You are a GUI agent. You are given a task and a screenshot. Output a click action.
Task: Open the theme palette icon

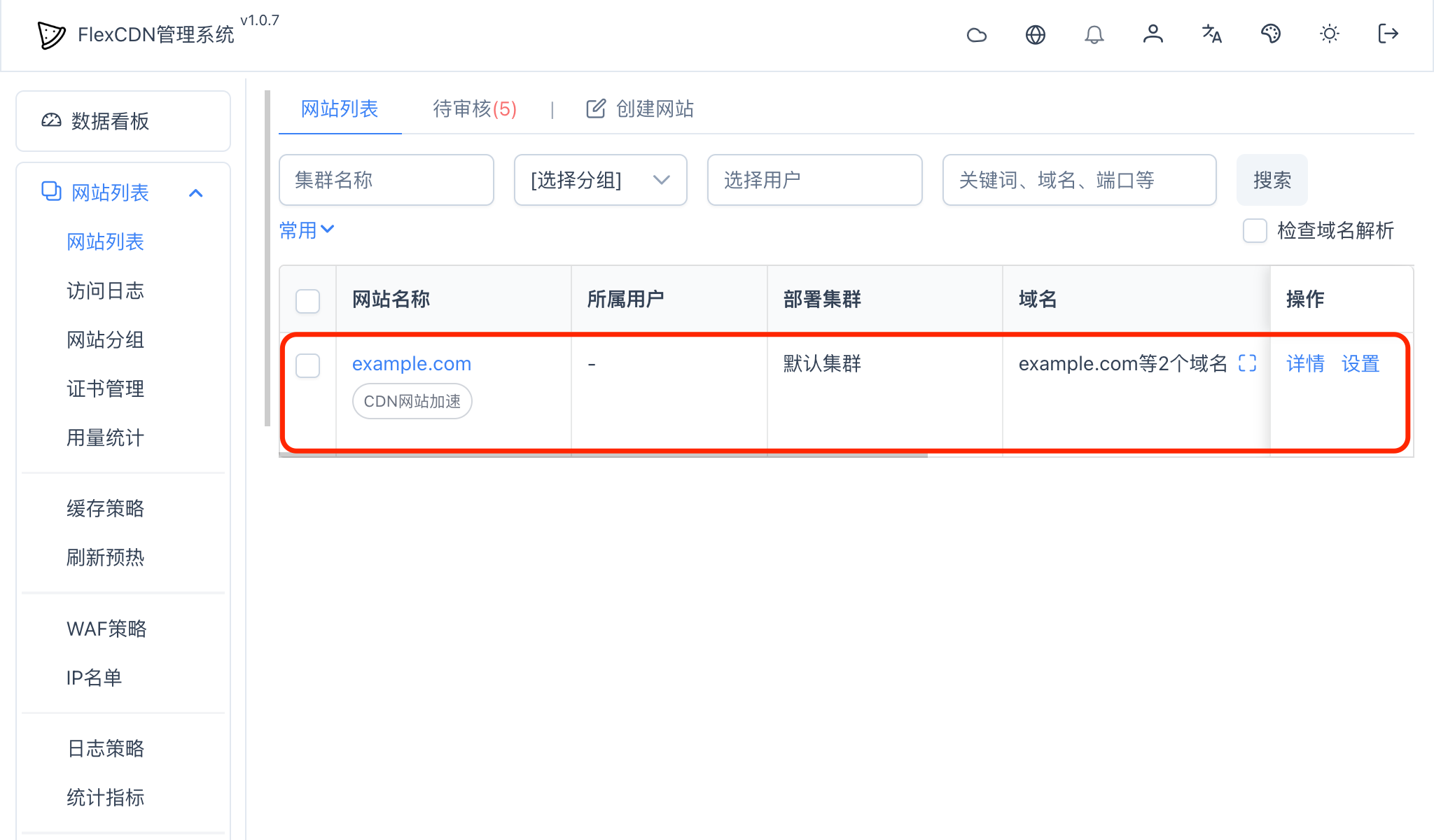[1271, 34]
